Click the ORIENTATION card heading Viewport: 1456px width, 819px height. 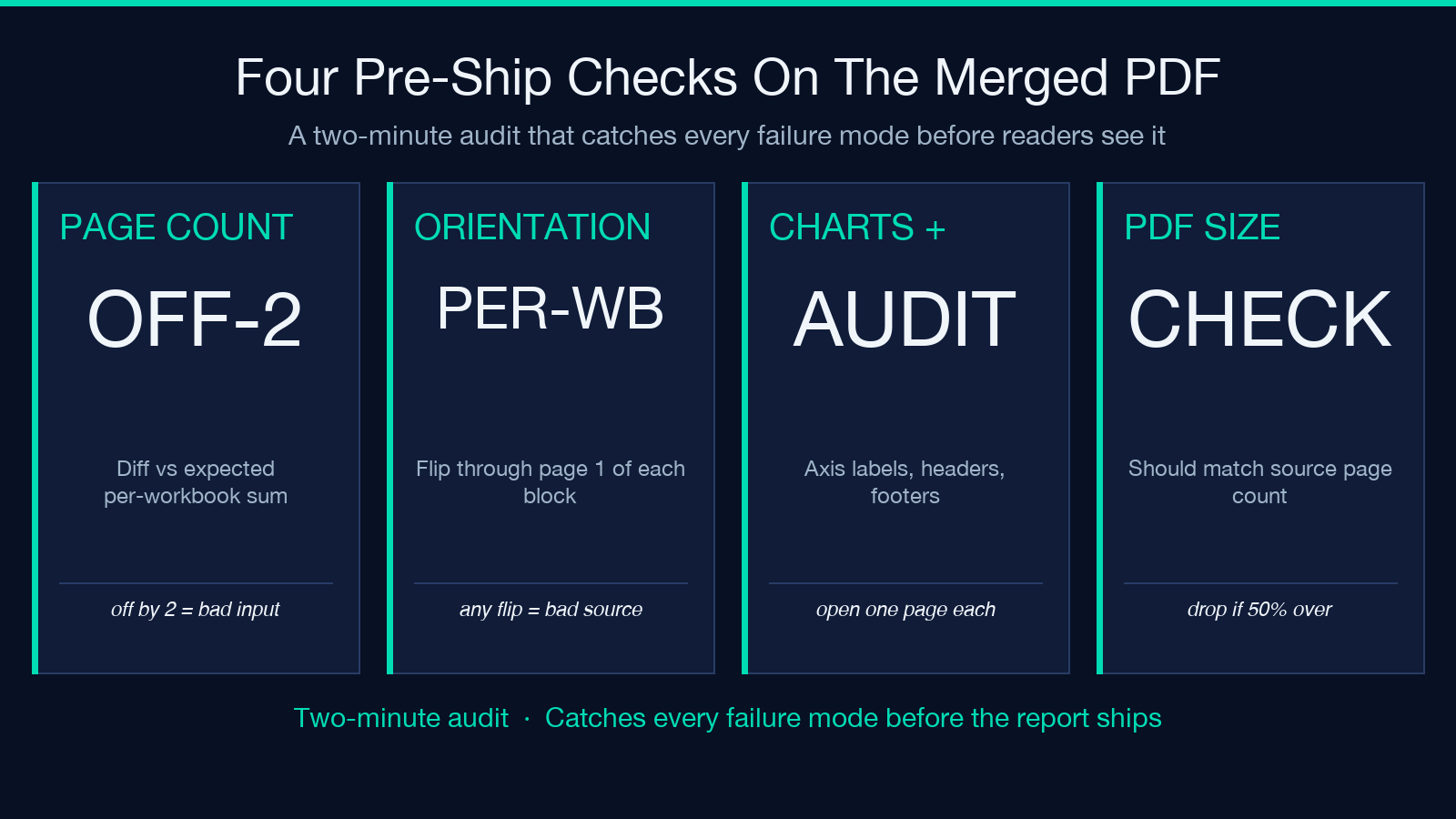[532, 227]
